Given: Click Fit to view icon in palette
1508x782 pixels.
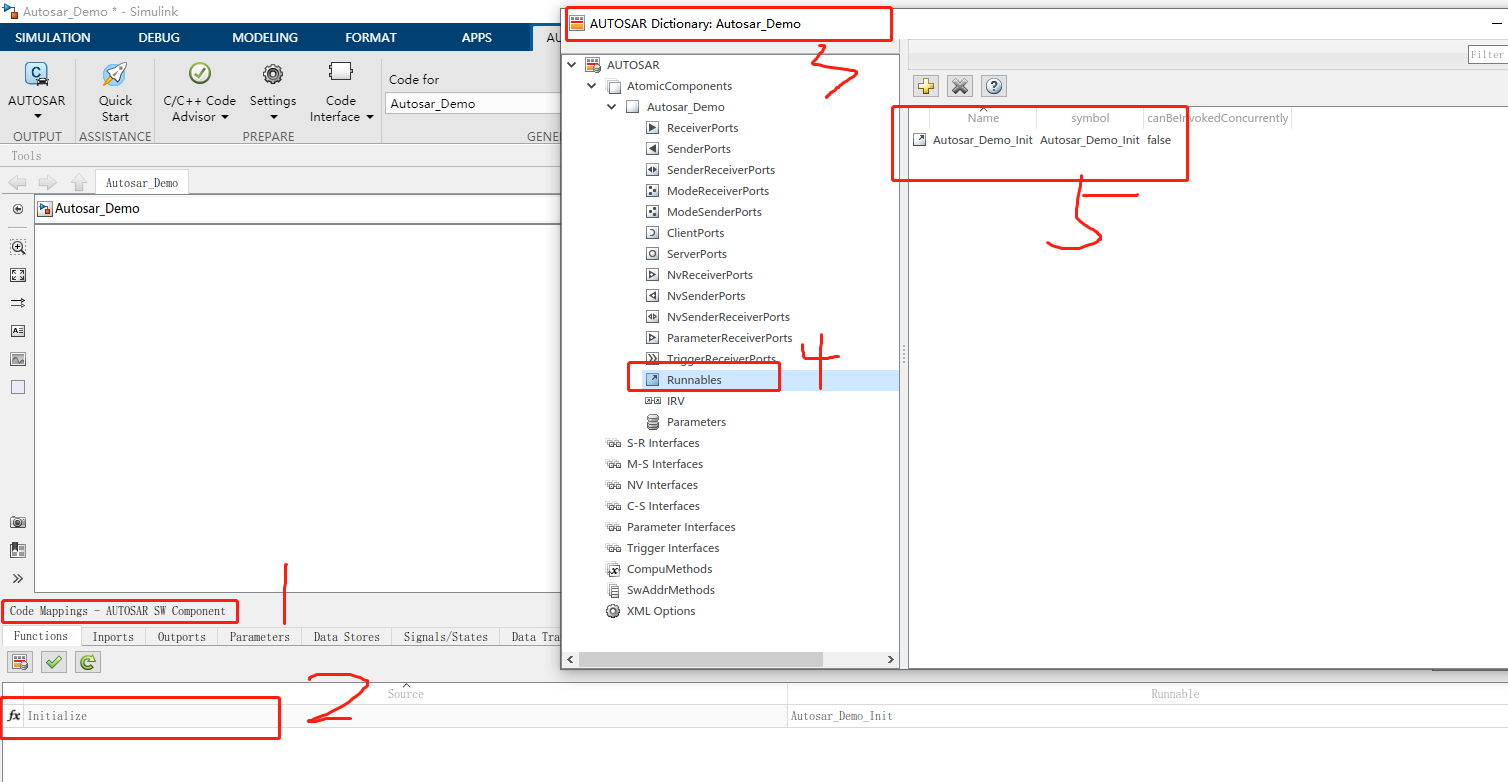Looking at the screenshot, I should click(18, 275).
